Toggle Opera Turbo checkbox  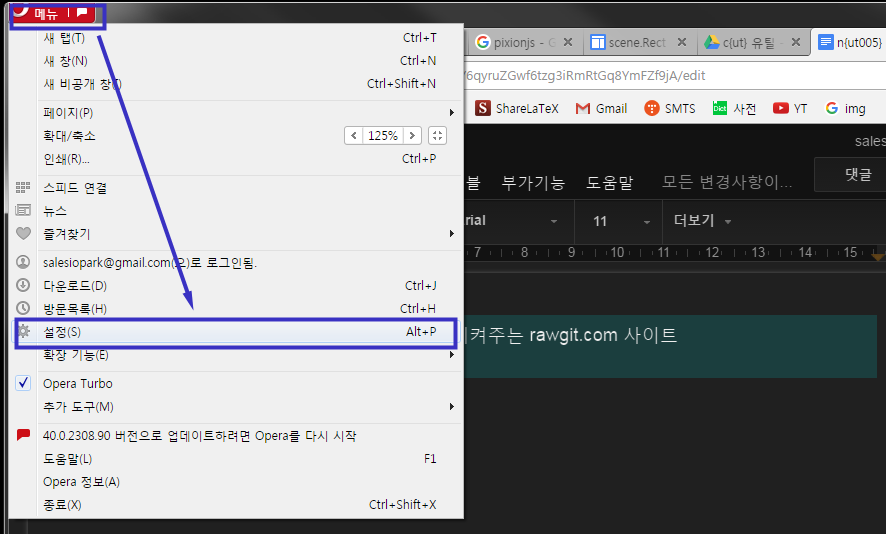click(23, 383)
